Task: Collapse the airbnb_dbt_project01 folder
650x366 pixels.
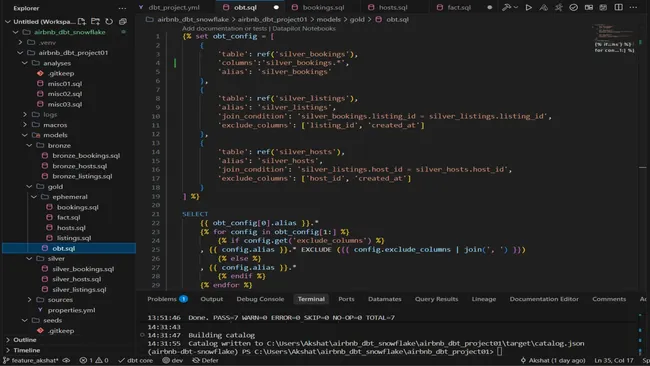Action: (x=20, y=53)
